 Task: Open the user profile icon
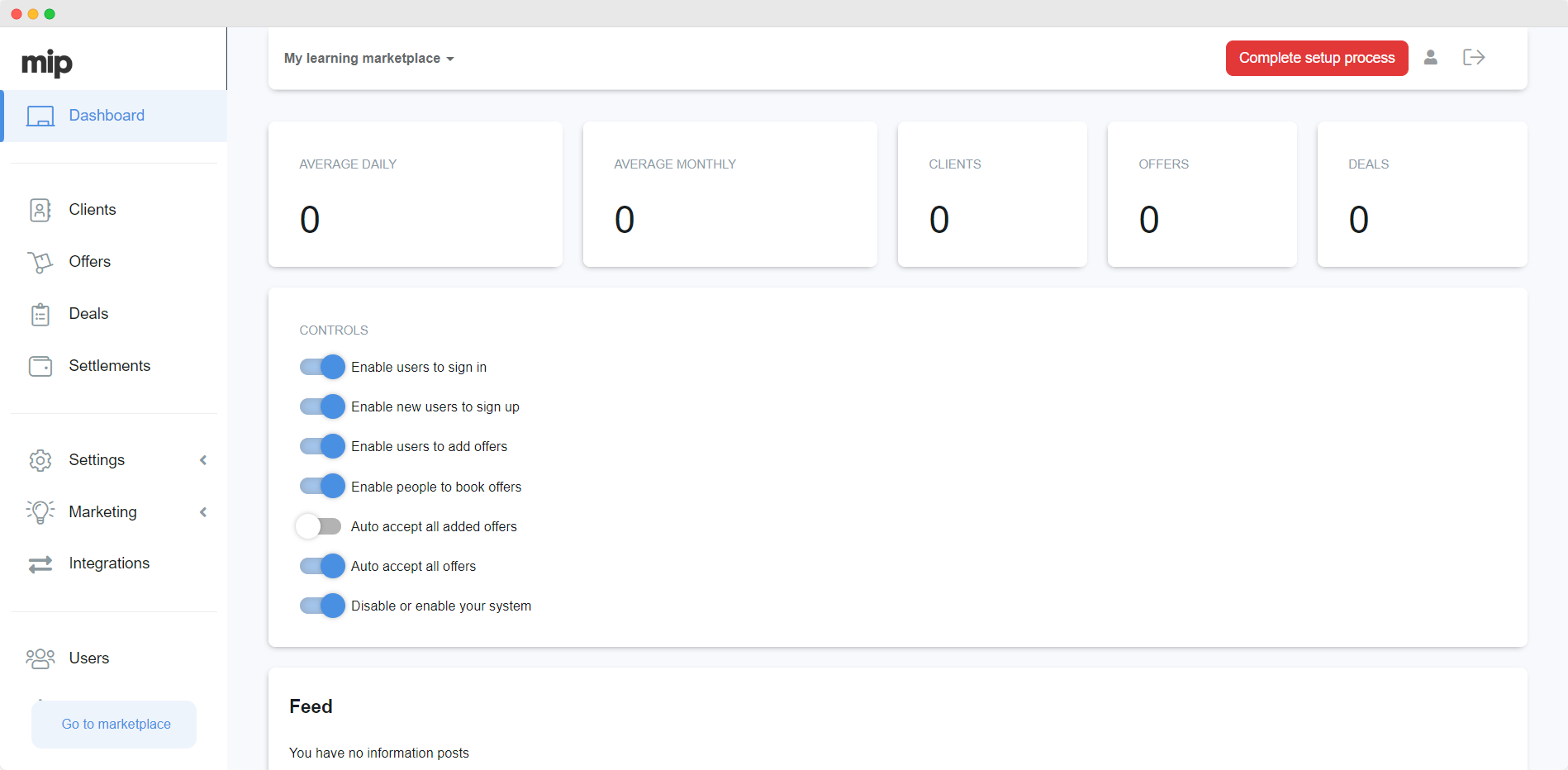pos(1431,57)
